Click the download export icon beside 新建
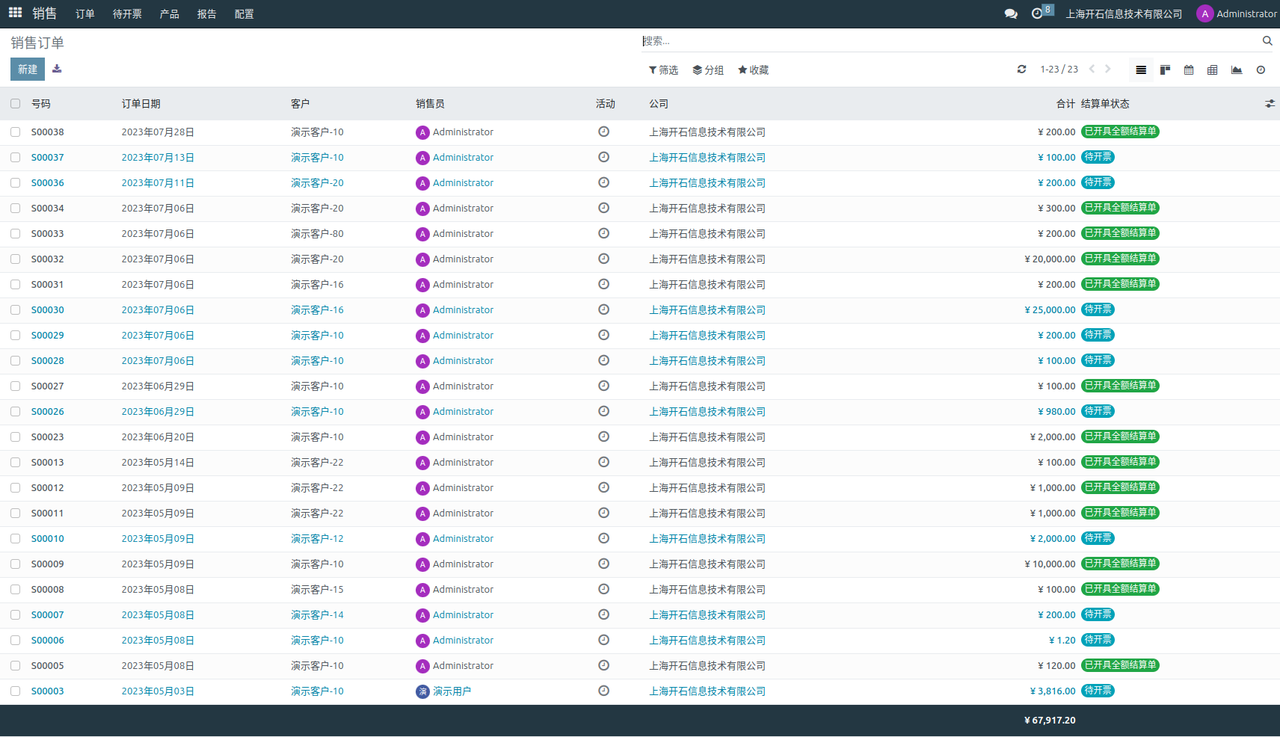Viewport: 1280px width, 737px height. pos(57,69)
